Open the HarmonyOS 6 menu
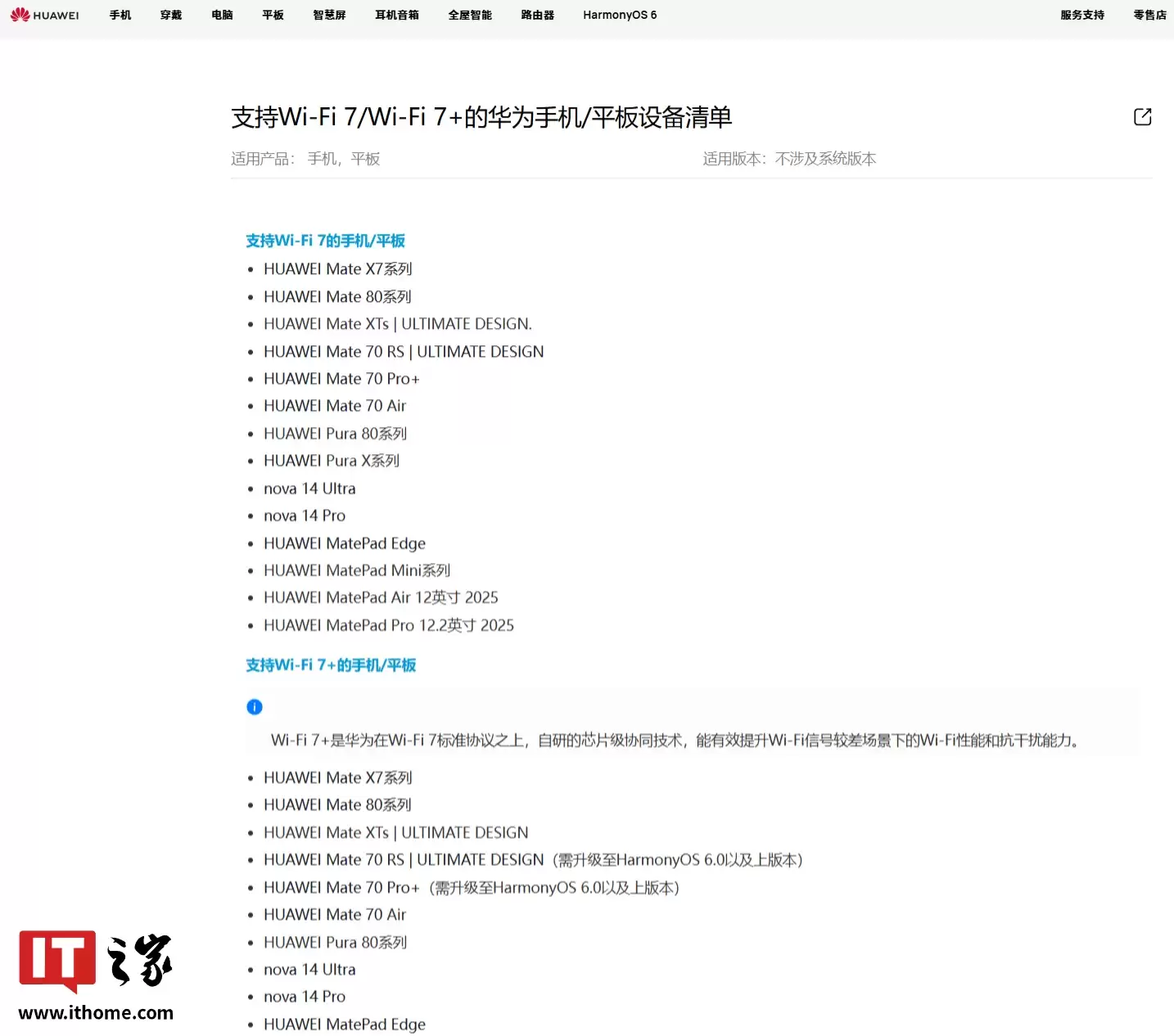Image resolution: width=1174 pixels, height=1036 pixels. click(619, 15)
